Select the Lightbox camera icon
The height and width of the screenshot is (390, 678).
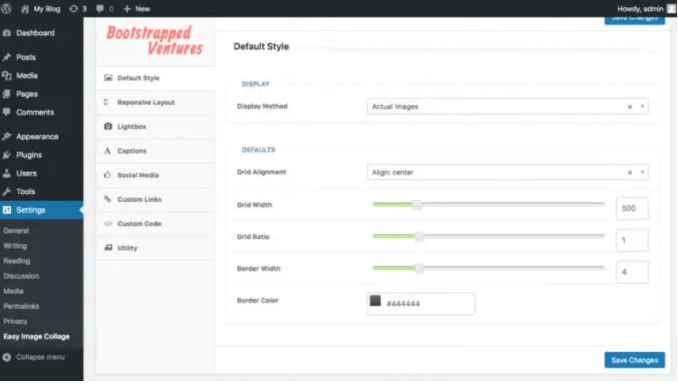[x=108, y=126]
